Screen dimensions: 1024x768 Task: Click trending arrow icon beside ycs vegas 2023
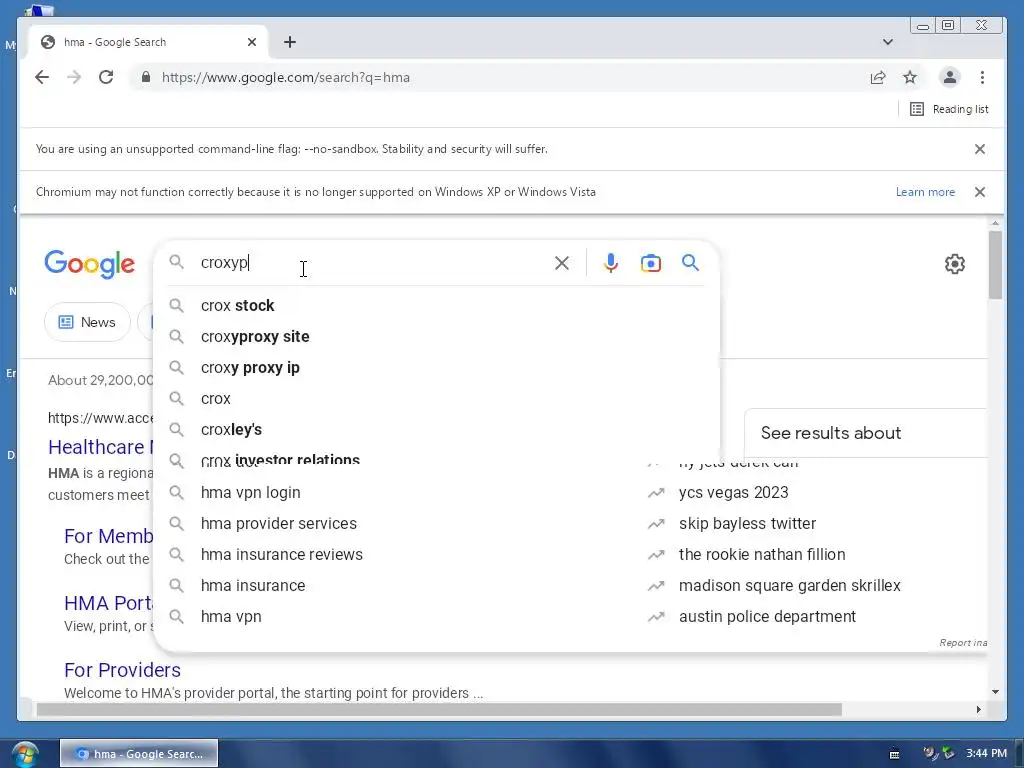tap(656, 493)
